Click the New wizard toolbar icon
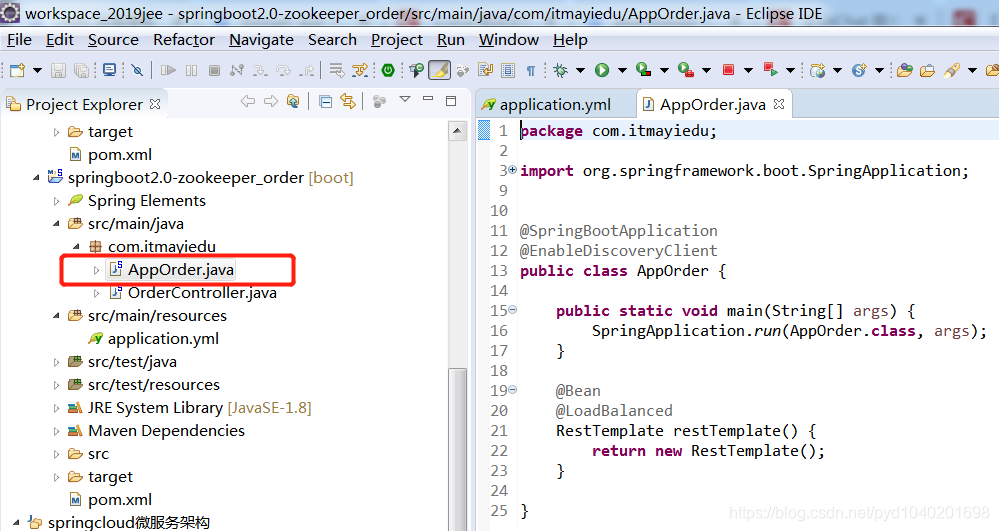This screenshot has width=999, height=531. [17, 70]
